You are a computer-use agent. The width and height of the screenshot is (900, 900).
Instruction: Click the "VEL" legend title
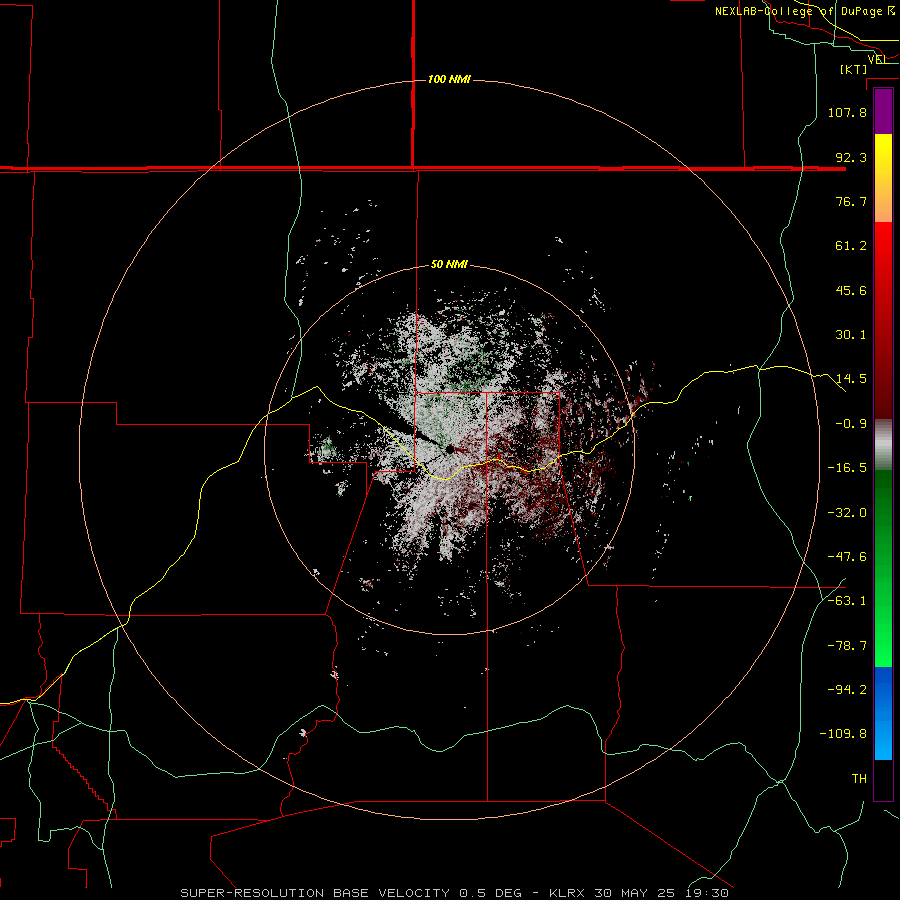click(878, 59)
